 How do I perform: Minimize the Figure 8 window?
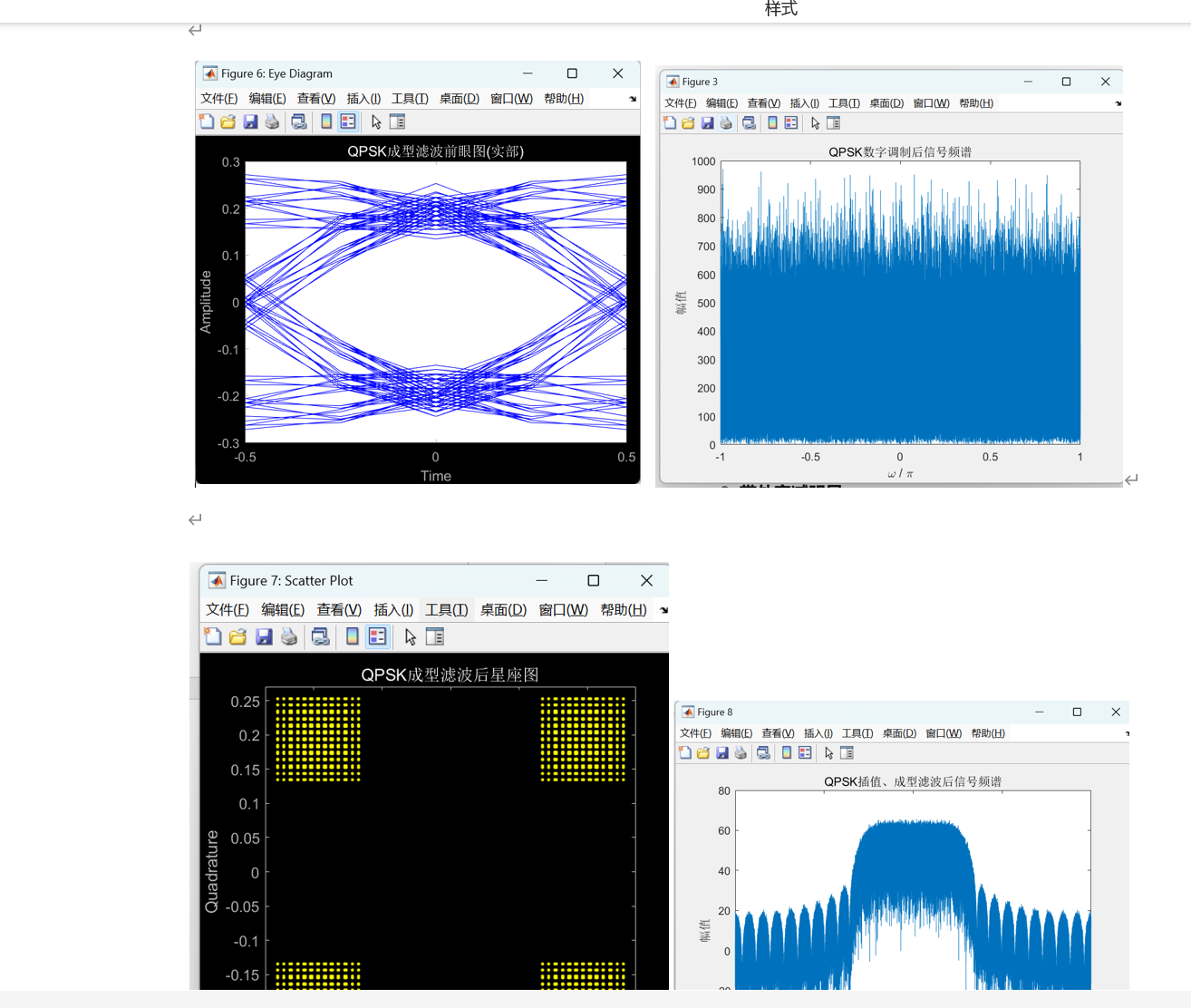click(1040, 712)
